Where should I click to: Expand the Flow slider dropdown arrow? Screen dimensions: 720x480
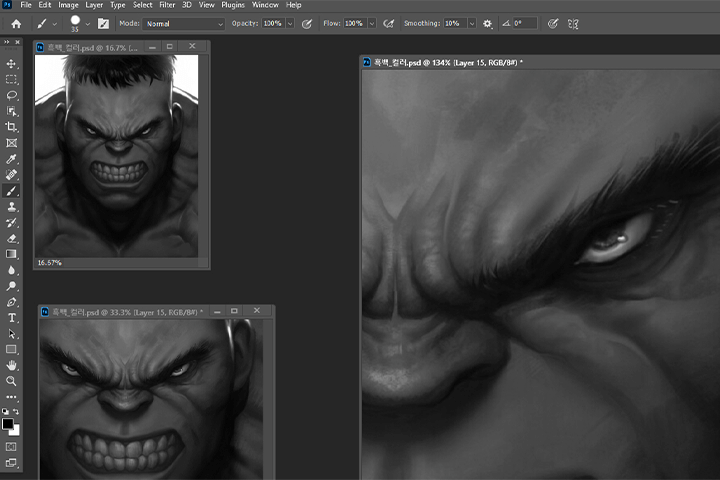372,23
